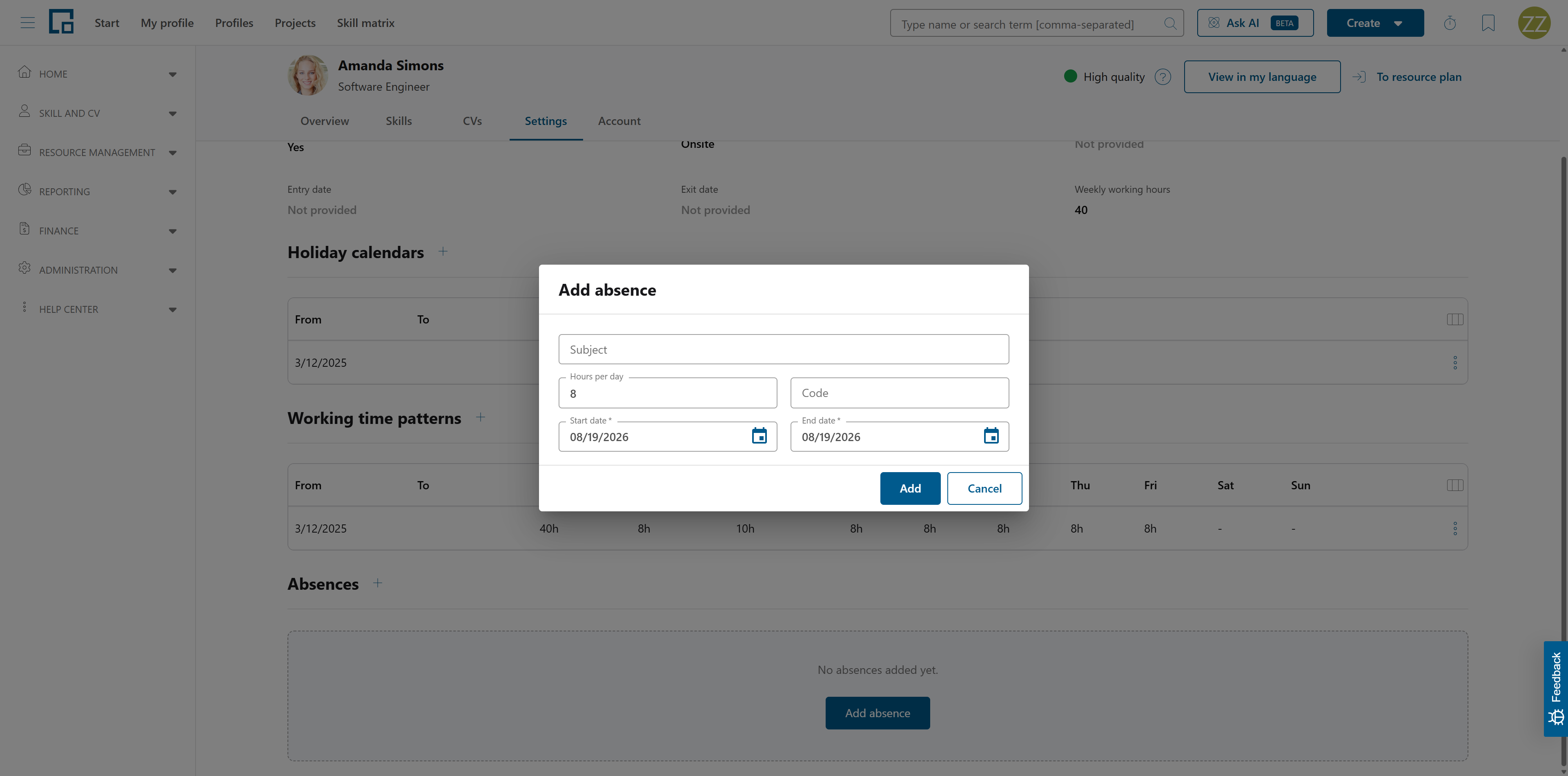Click the Ask AI beta button
1568x776 pixels.
click(1255, 23)
